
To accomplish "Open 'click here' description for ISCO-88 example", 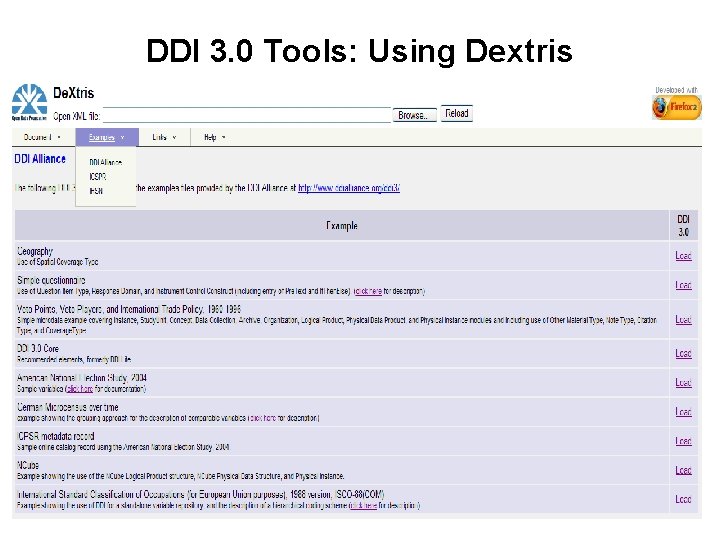I will [364, 506].
